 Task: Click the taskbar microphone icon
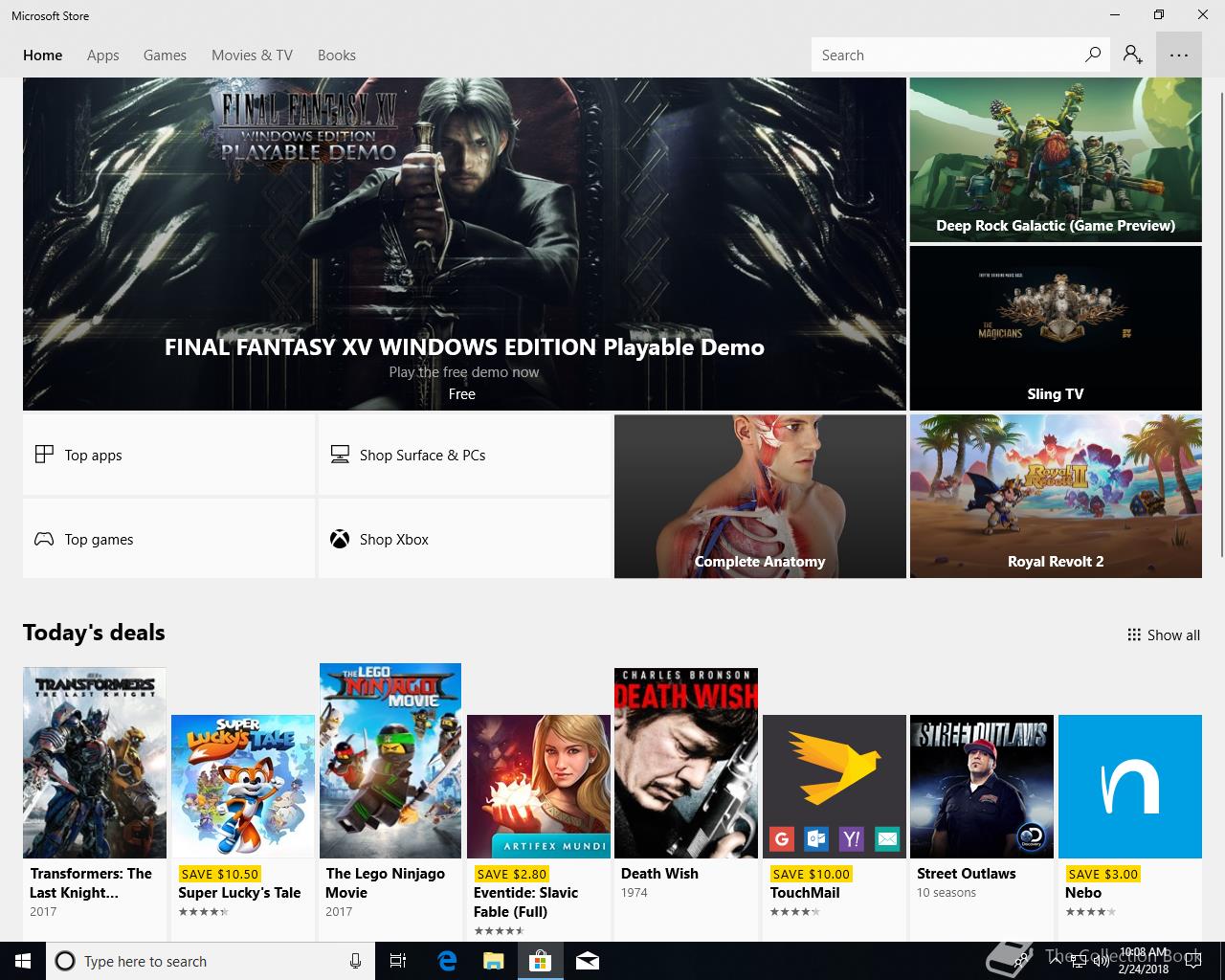tap(355, 961)
